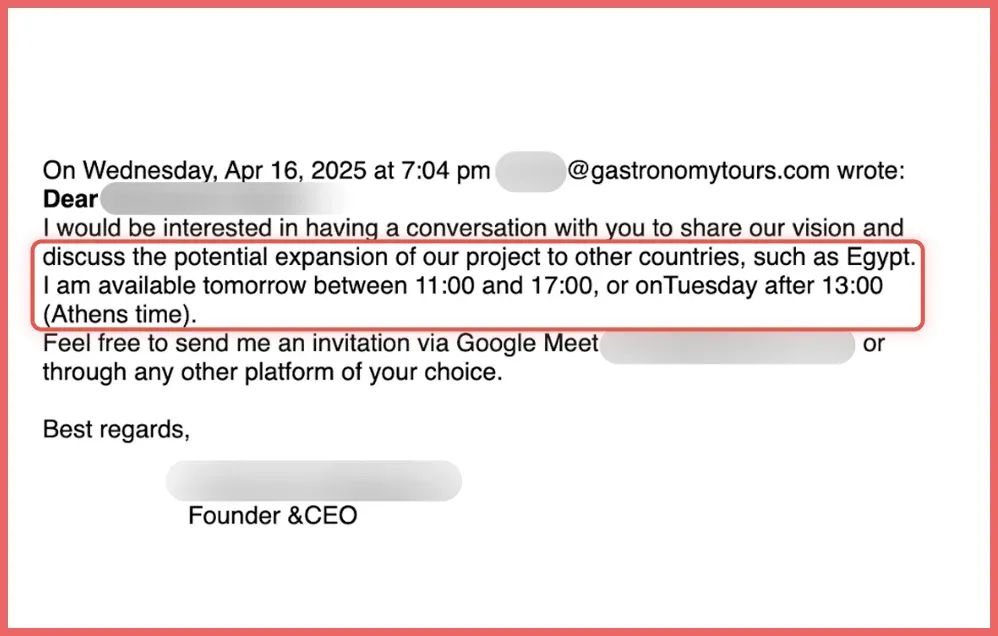Click the blurred field after Google Meet

coord(730,345)
